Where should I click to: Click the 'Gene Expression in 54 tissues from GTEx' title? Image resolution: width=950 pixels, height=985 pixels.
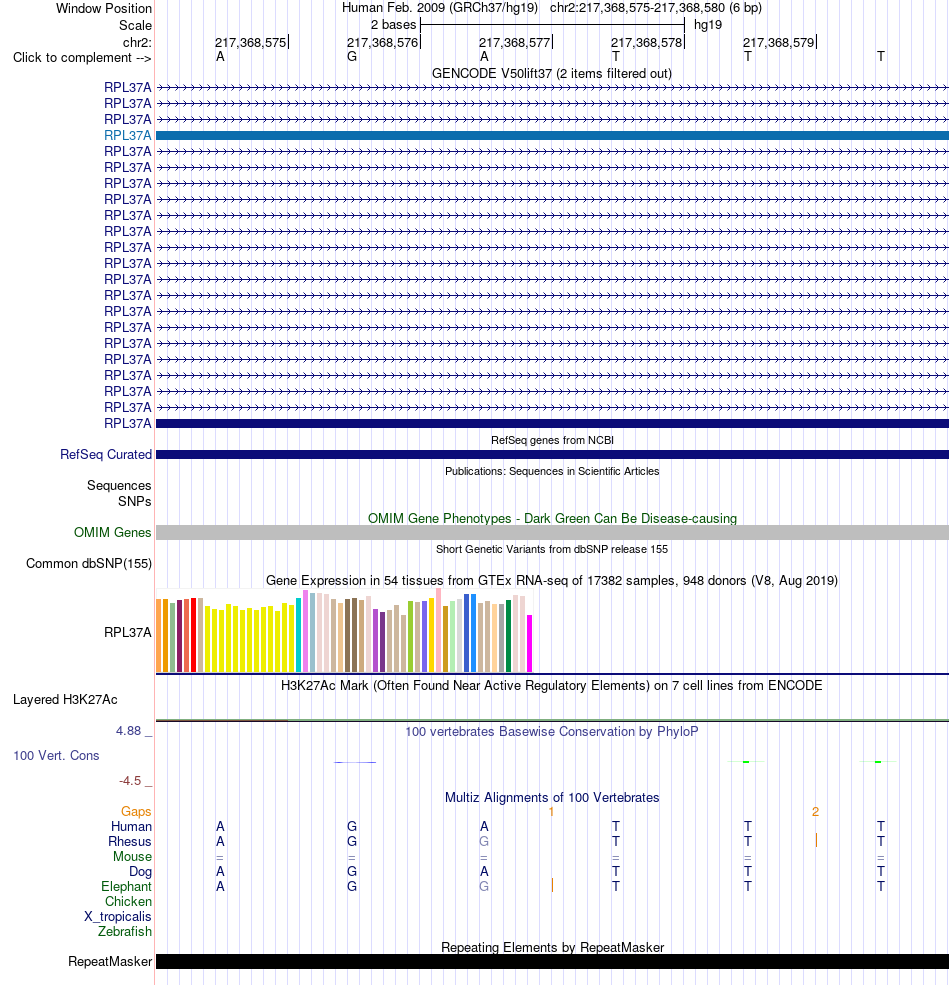[x=552, y=580]
